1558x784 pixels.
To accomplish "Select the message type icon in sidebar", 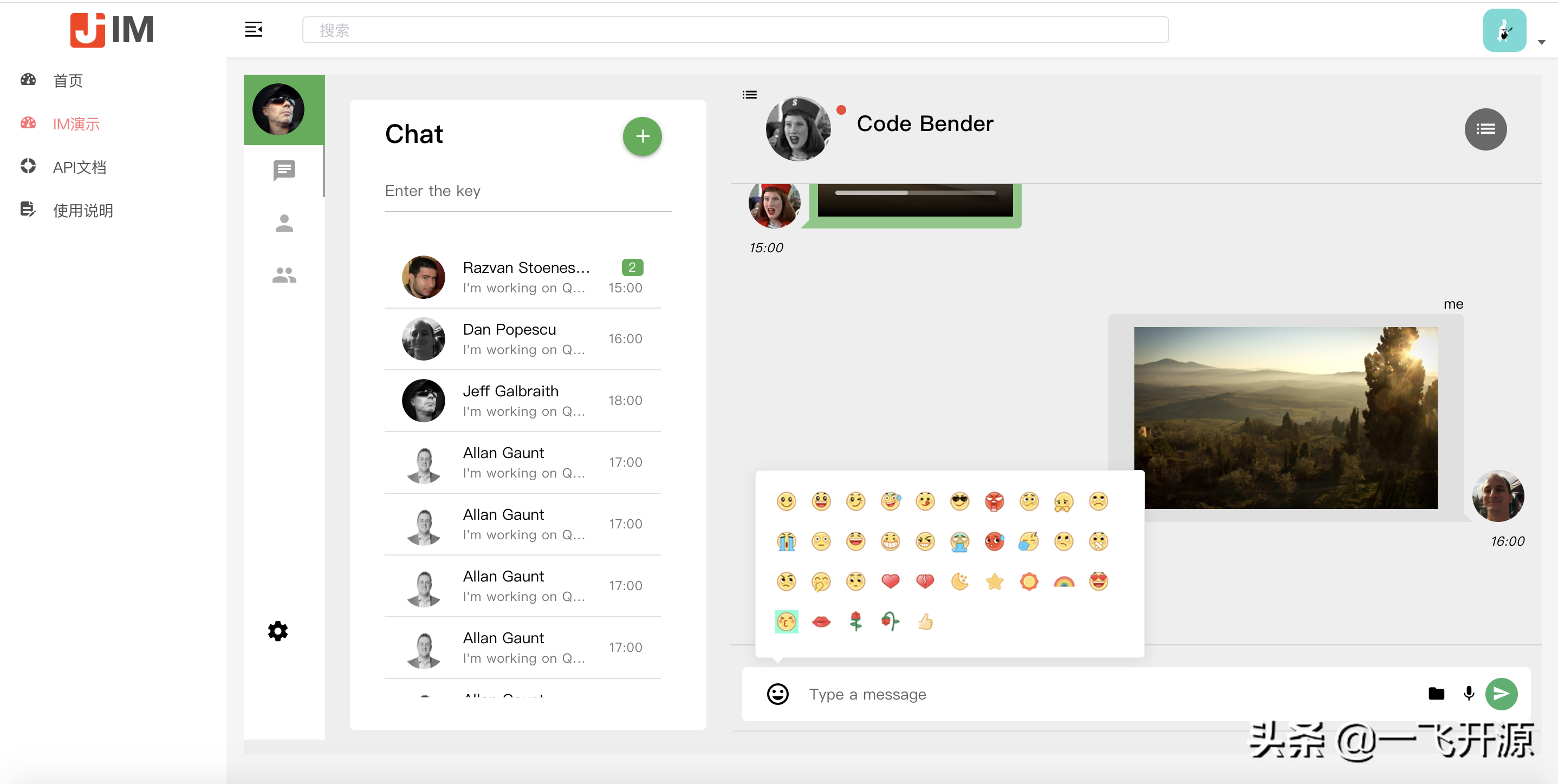I will point(282,172).
